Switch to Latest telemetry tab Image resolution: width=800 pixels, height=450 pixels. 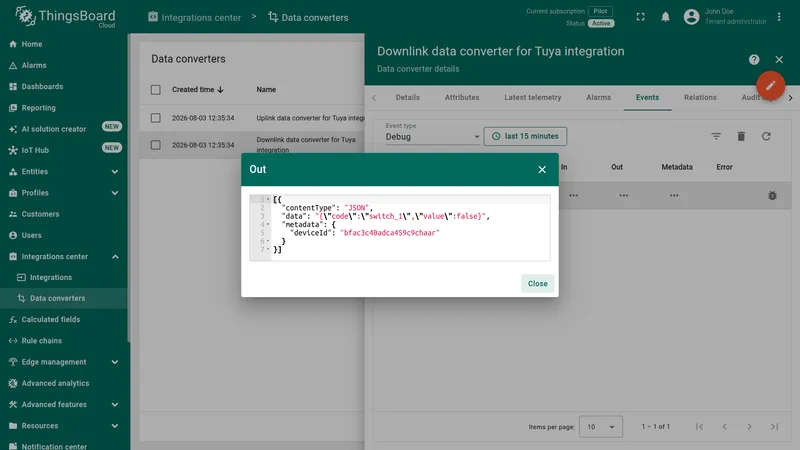[x=533, y=97]
